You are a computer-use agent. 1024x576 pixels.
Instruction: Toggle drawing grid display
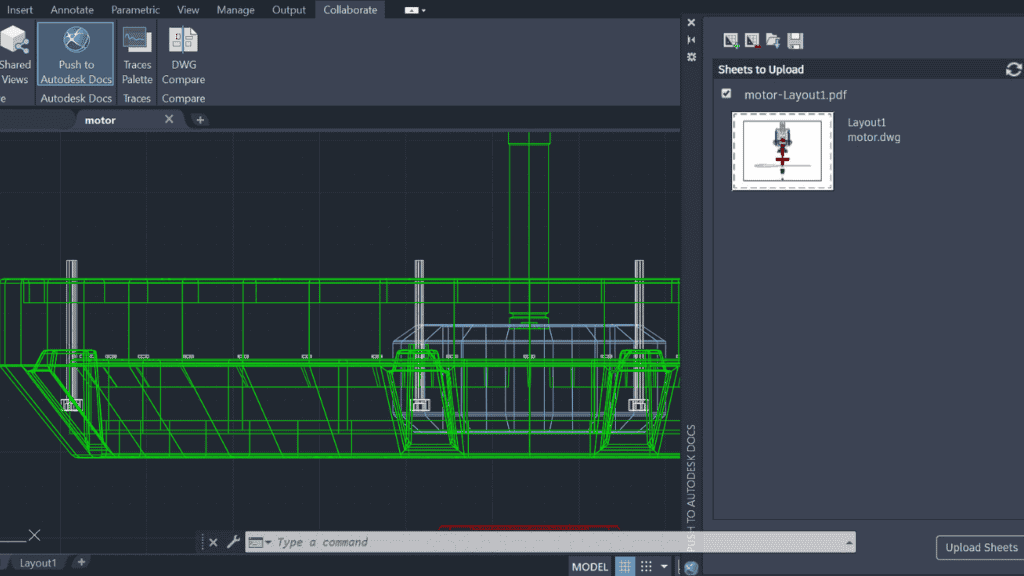(625, 566)
